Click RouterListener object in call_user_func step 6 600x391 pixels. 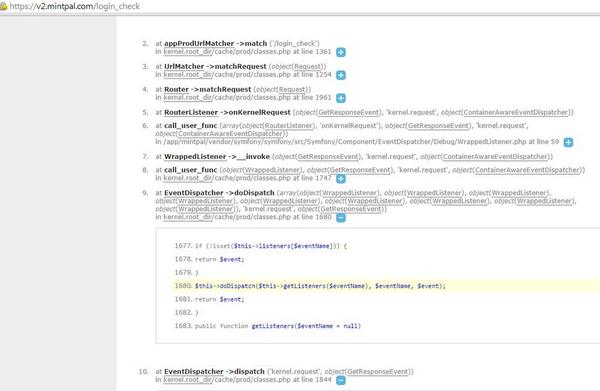pos(289,126)
